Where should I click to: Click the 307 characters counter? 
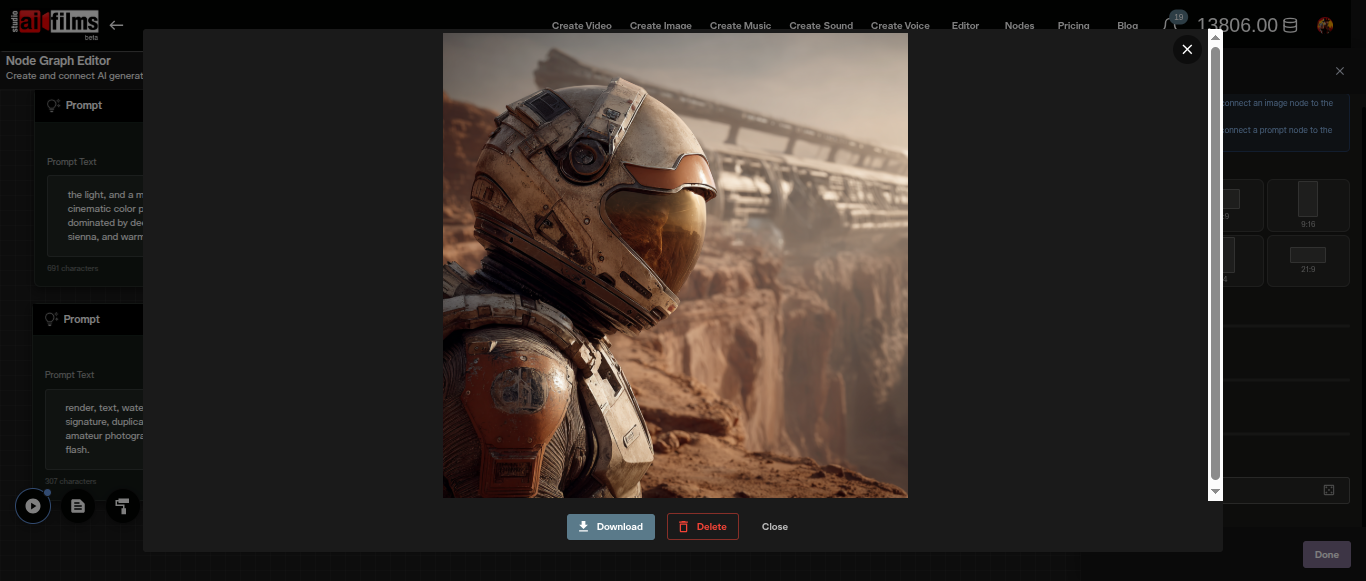point(70,481)
